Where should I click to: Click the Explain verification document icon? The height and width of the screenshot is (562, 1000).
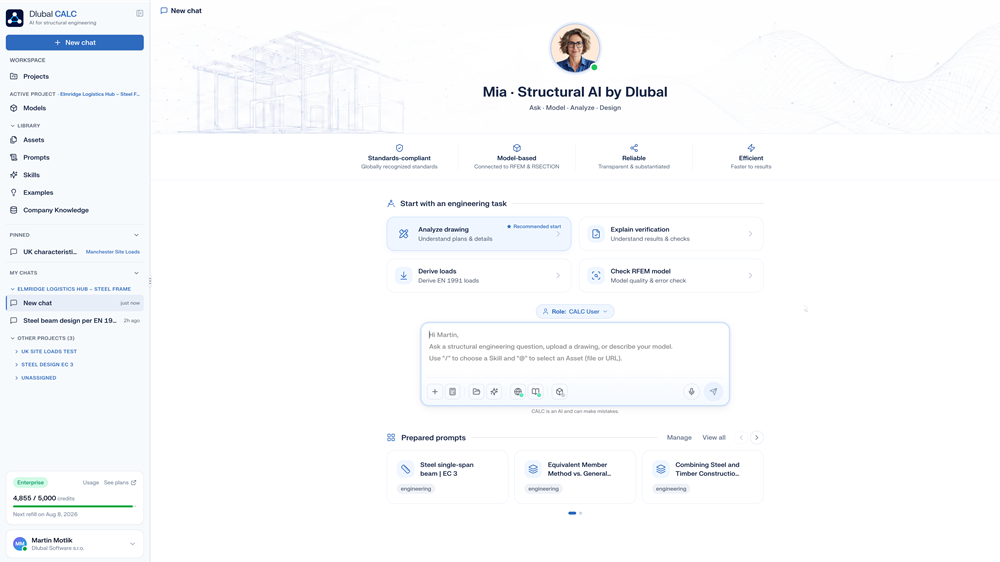point(596,234)
